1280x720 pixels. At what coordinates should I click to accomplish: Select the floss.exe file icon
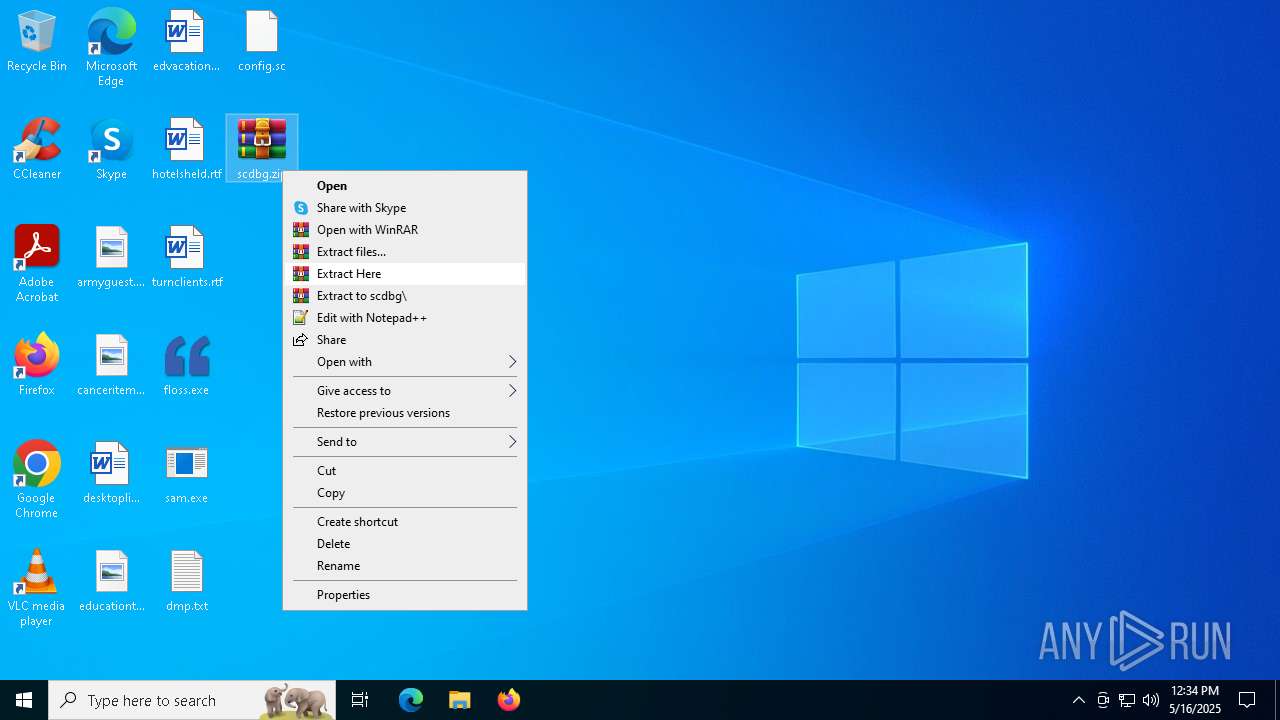click(x=186, y=366)
